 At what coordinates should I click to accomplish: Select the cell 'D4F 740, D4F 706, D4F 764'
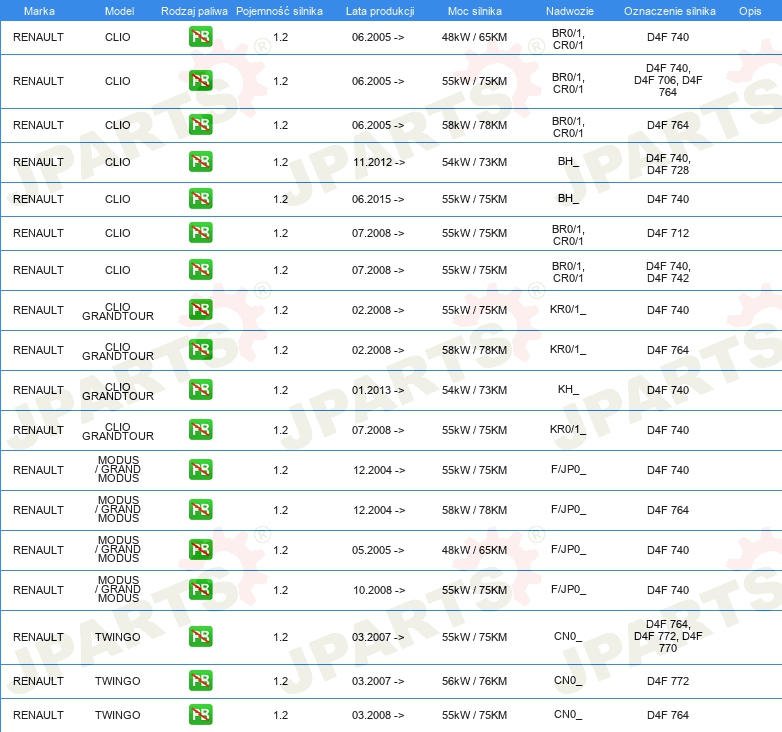coord(668,80)
